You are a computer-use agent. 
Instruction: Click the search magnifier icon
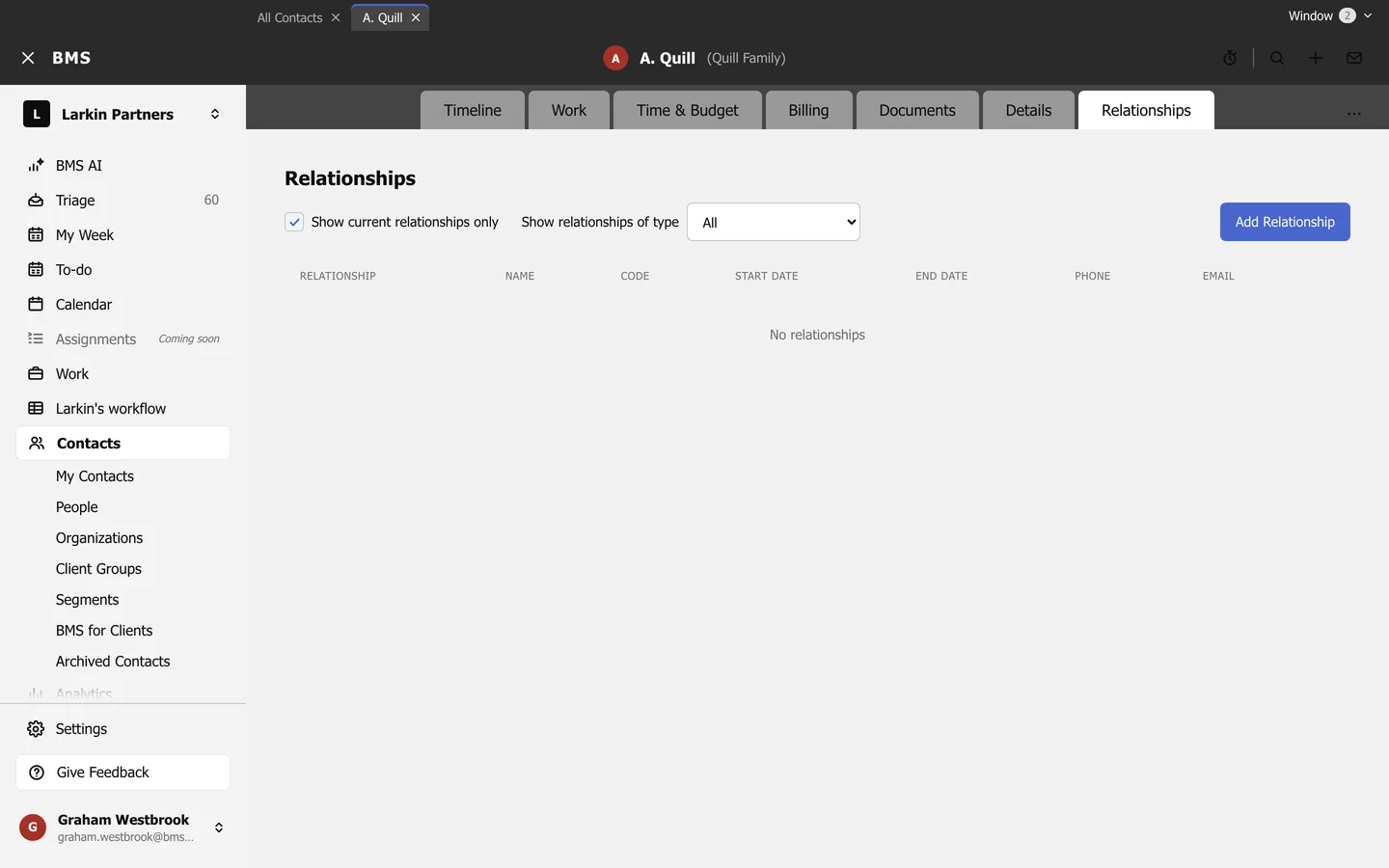coord(1277,58)
